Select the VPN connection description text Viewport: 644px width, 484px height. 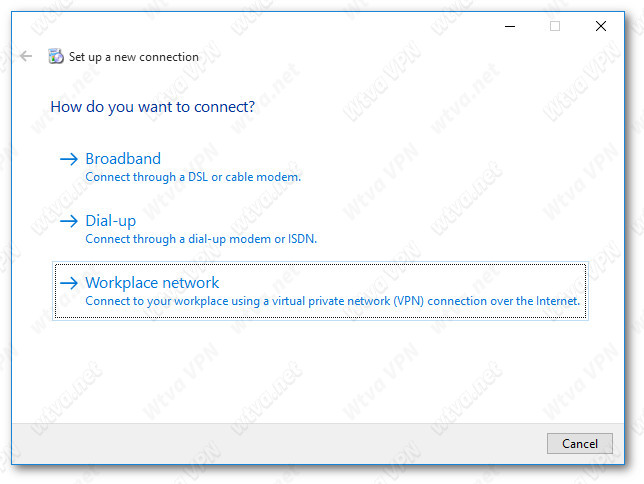pos(332,301)
